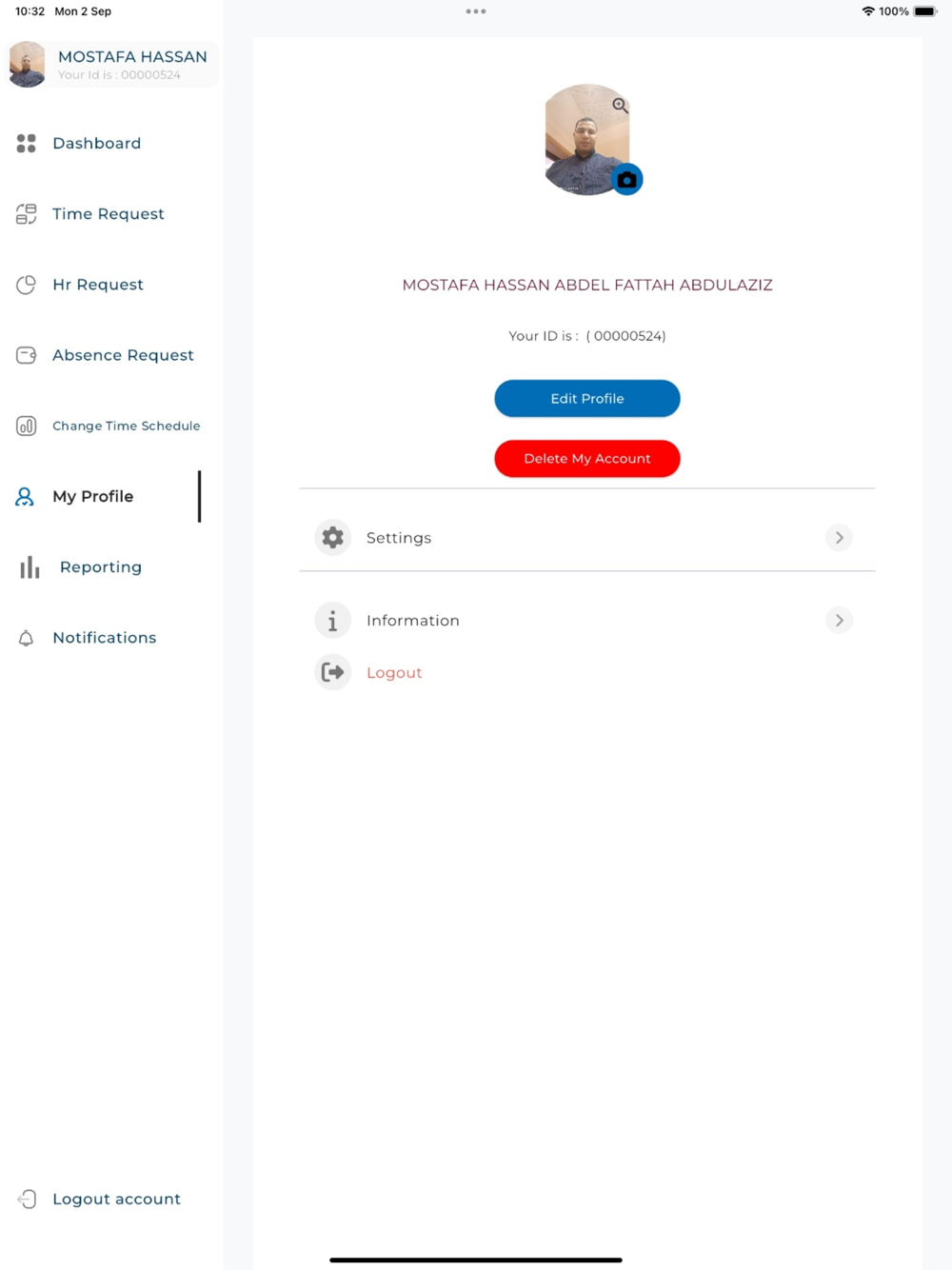Click the Edit Profile button

point(587,398)
